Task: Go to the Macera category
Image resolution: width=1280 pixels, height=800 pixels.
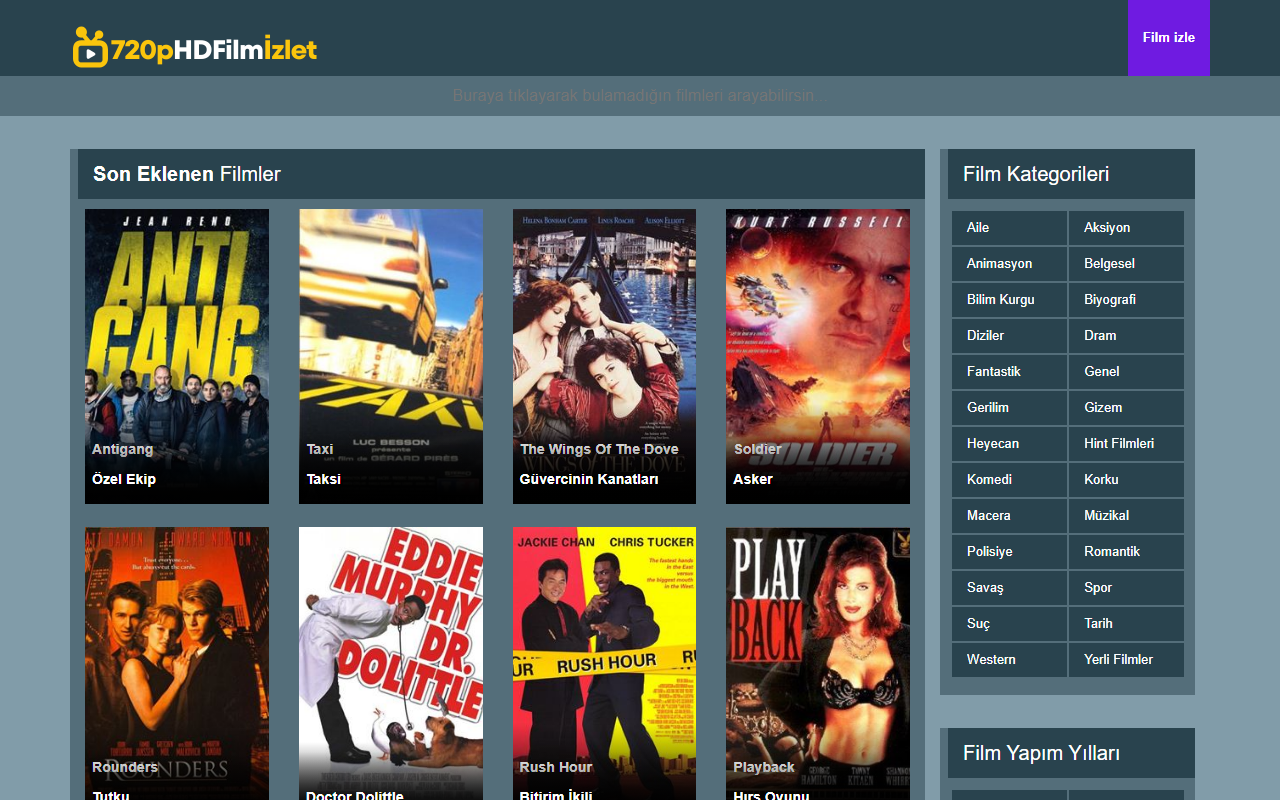Action: pos(1009,516)
